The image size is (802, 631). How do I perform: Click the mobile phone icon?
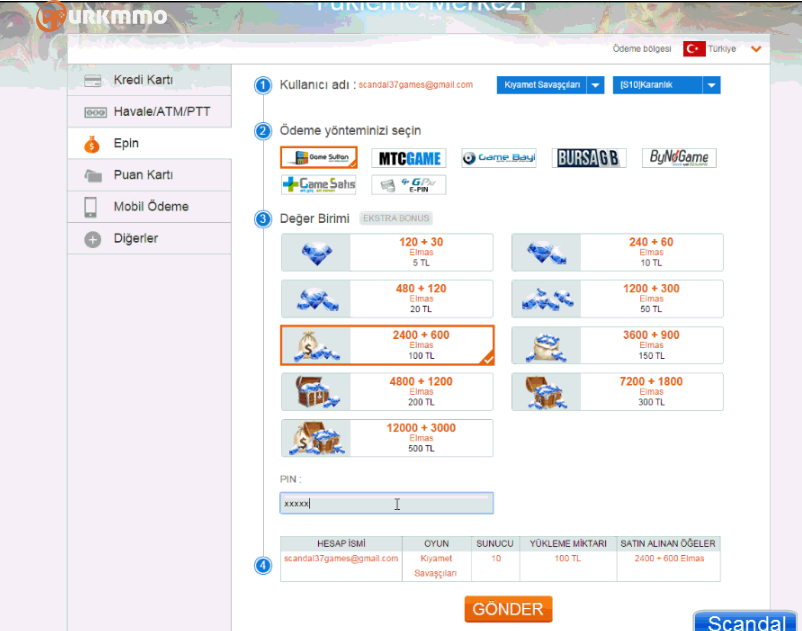click(91, 207)
